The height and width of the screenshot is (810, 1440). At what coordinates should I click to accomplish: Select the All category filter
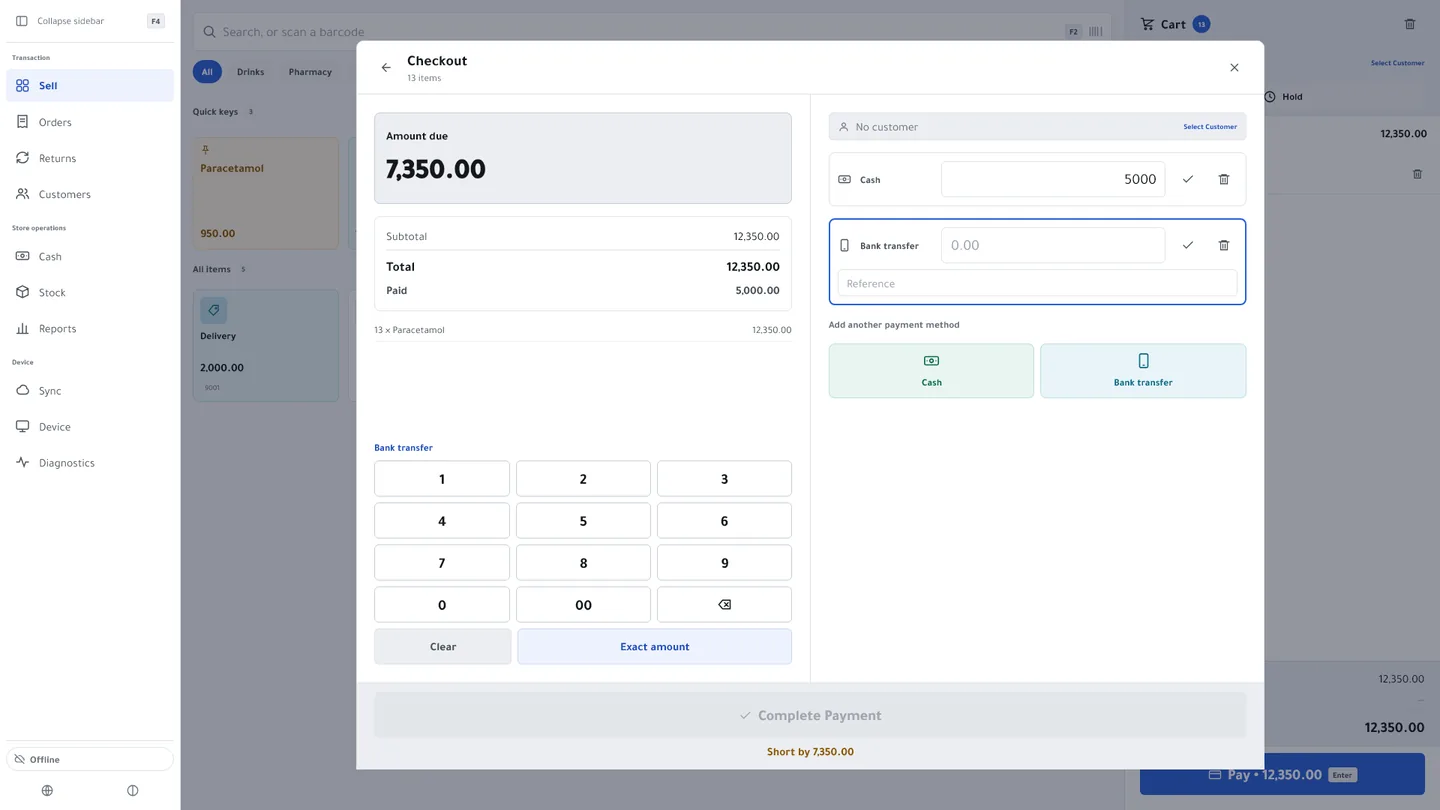207,72
